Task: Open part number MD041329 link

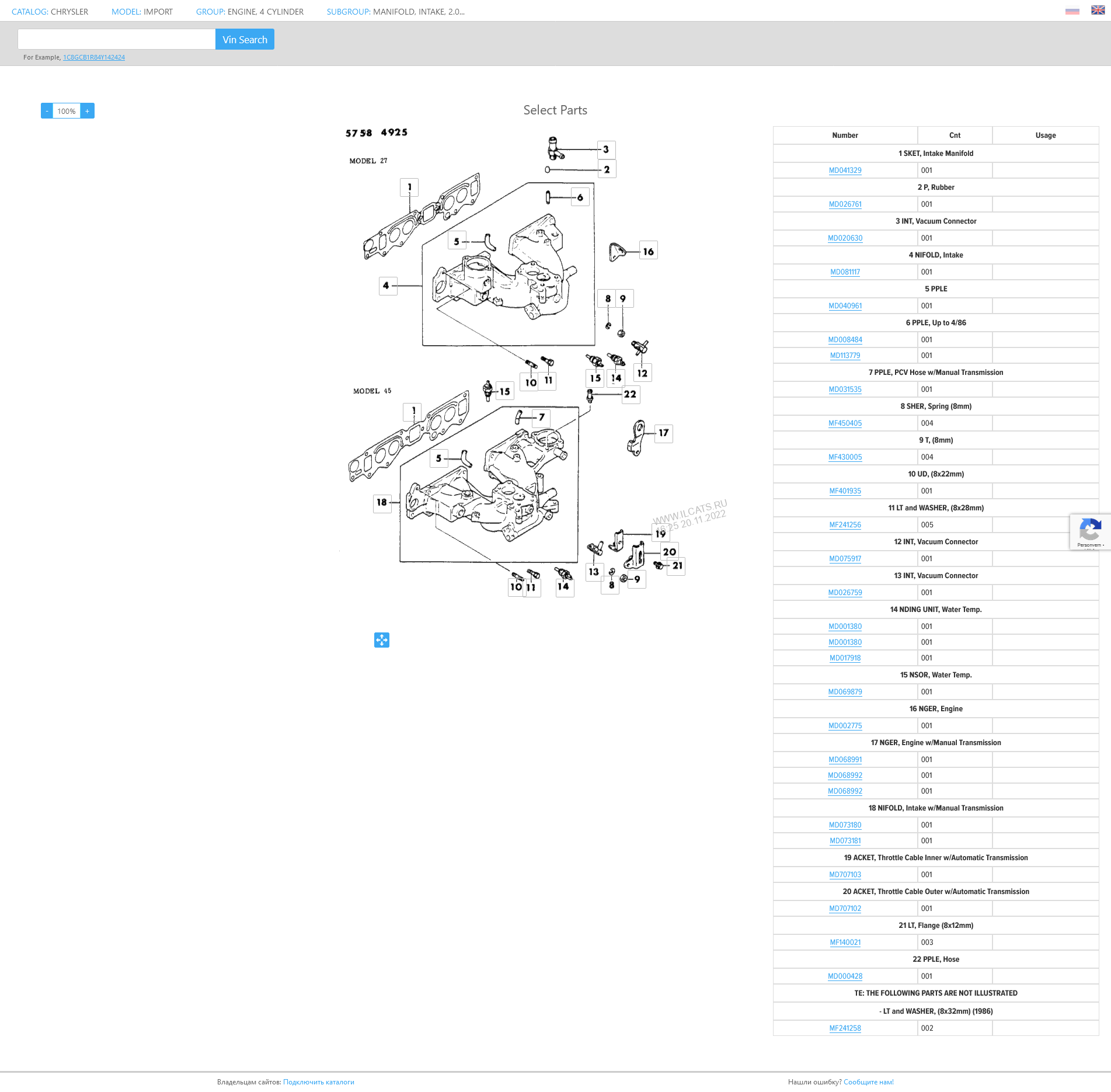Action: click(x=845, y=171)
